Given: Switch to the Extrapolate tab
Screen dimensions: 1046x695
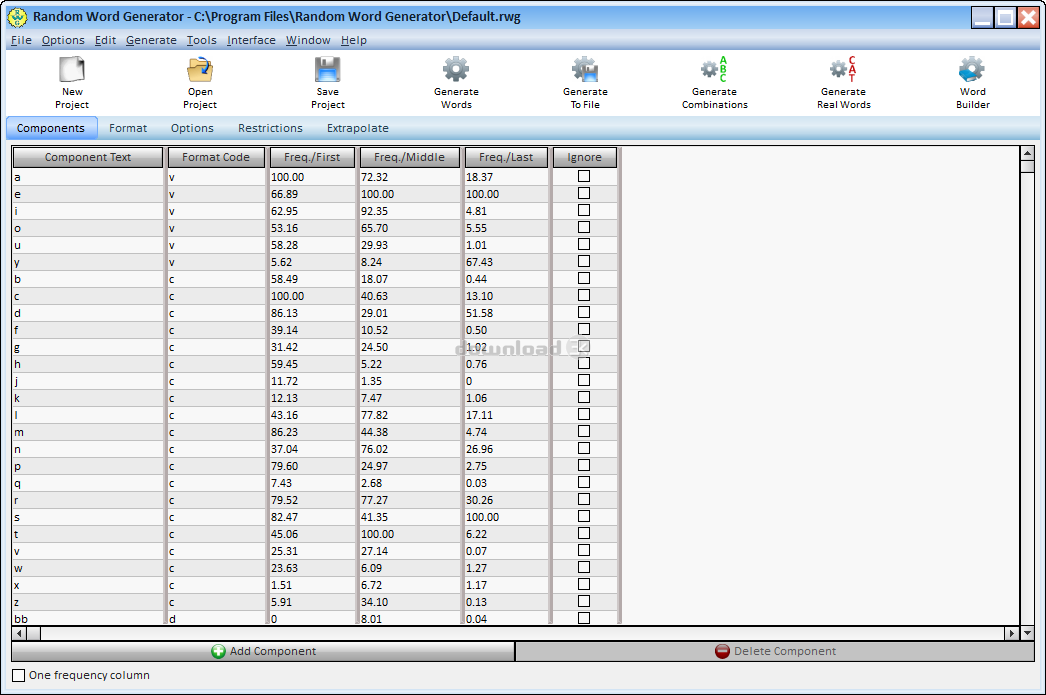Looking at the screenshot, I should point(358,128).
